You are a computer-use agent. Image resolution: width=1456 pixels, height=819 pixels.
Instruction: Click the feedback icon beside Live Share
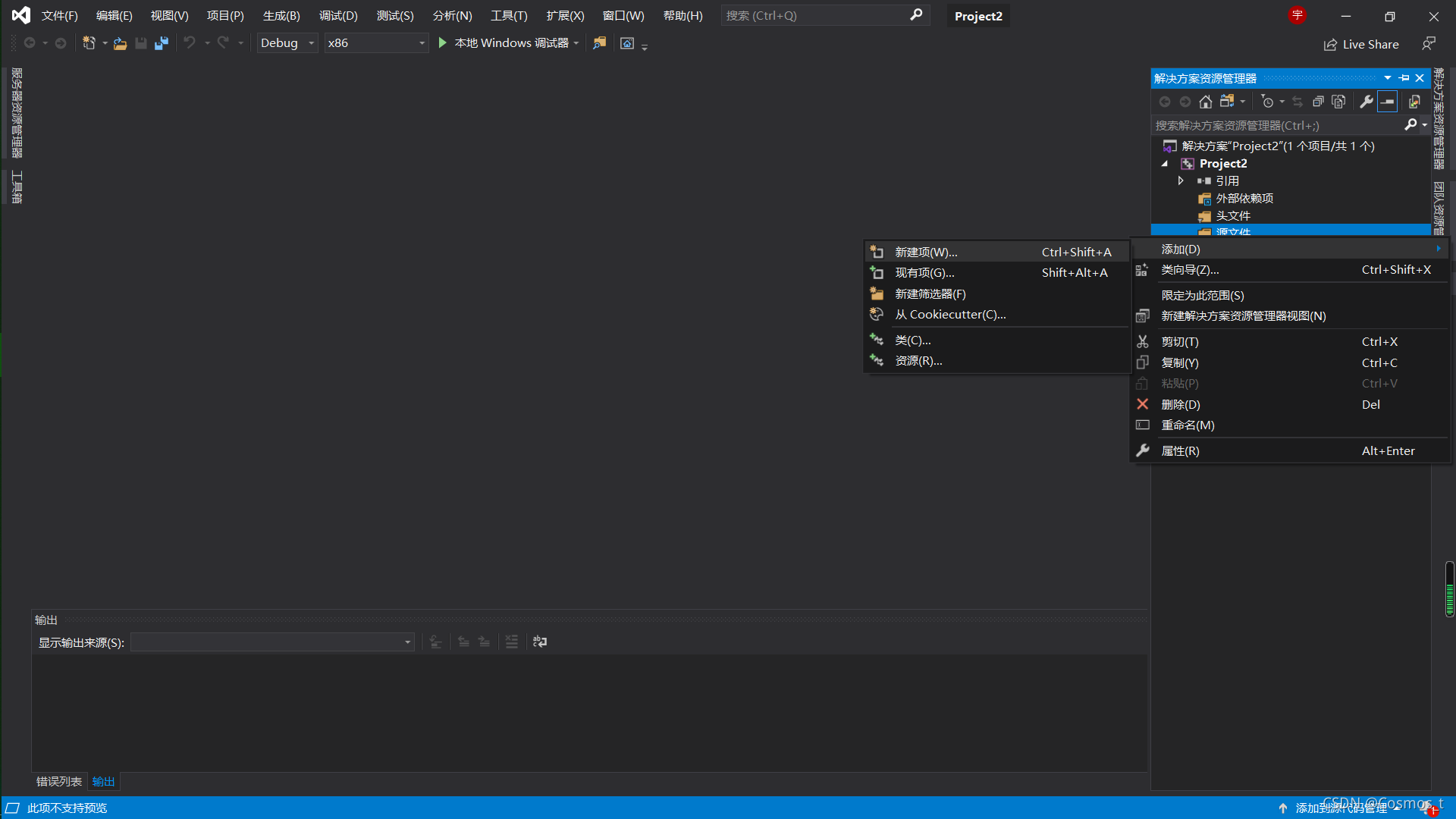coord(1429,44)
